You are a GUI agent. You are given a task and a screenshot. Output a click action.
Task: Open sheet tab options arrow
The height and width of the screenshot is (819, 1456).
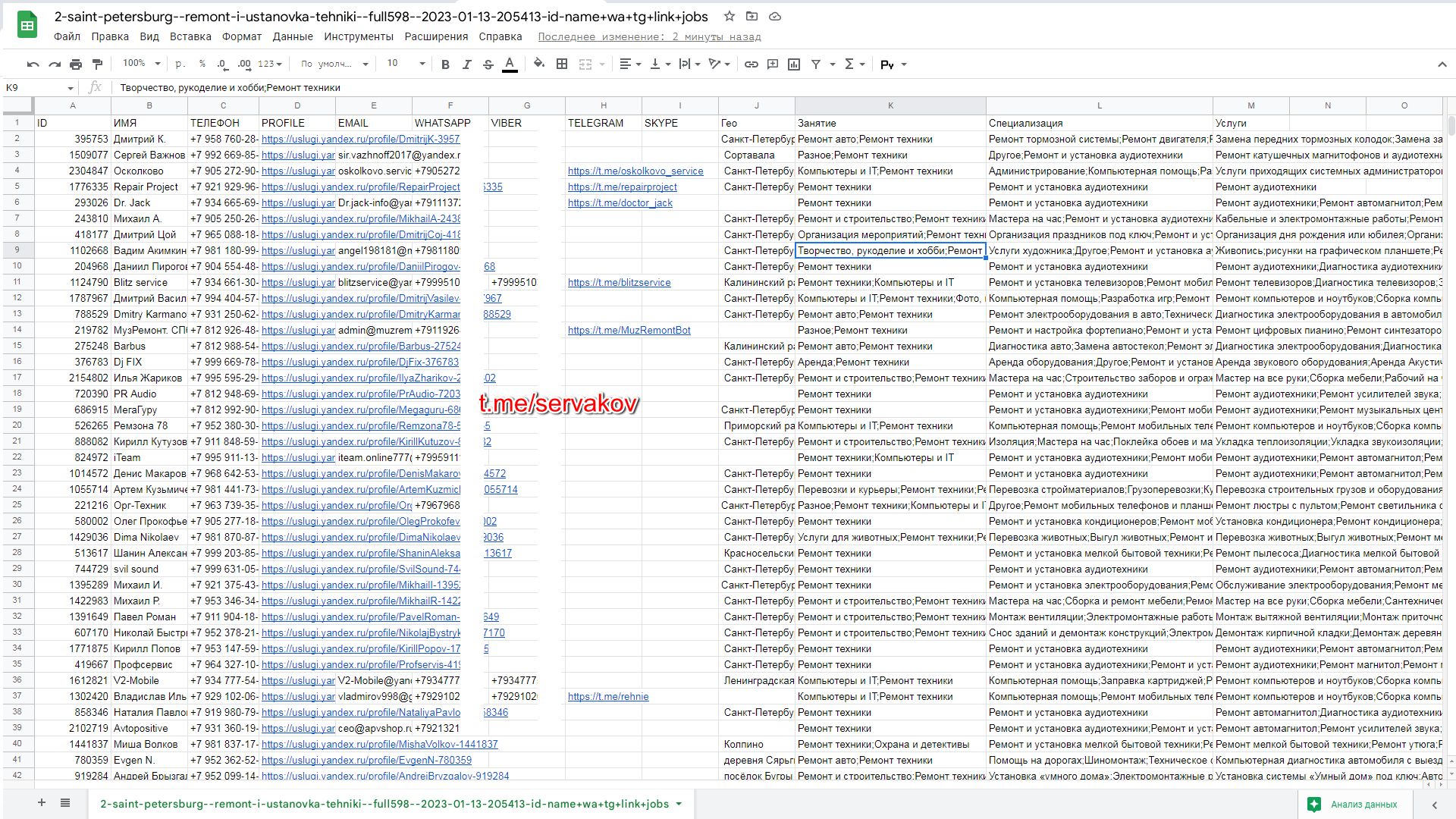point(679,804)
